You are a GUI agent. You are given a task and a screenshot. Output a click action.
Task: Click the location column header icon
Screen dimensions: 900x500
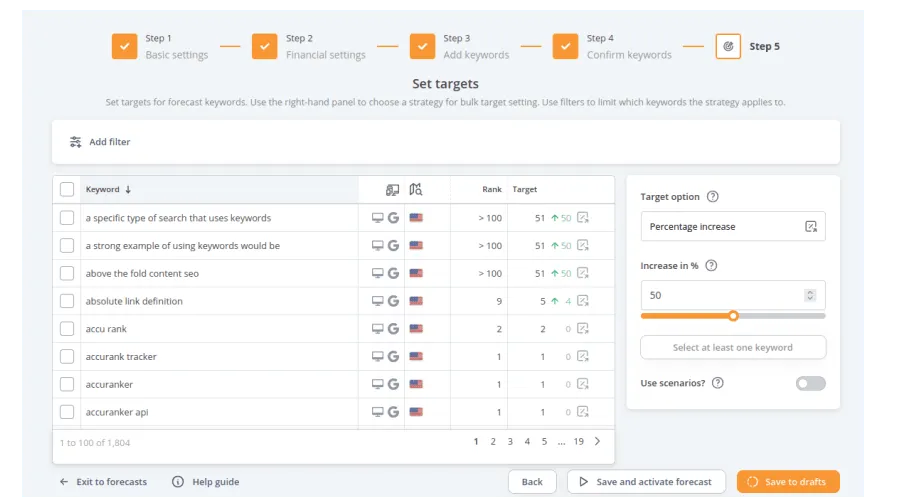coord(416,189)
